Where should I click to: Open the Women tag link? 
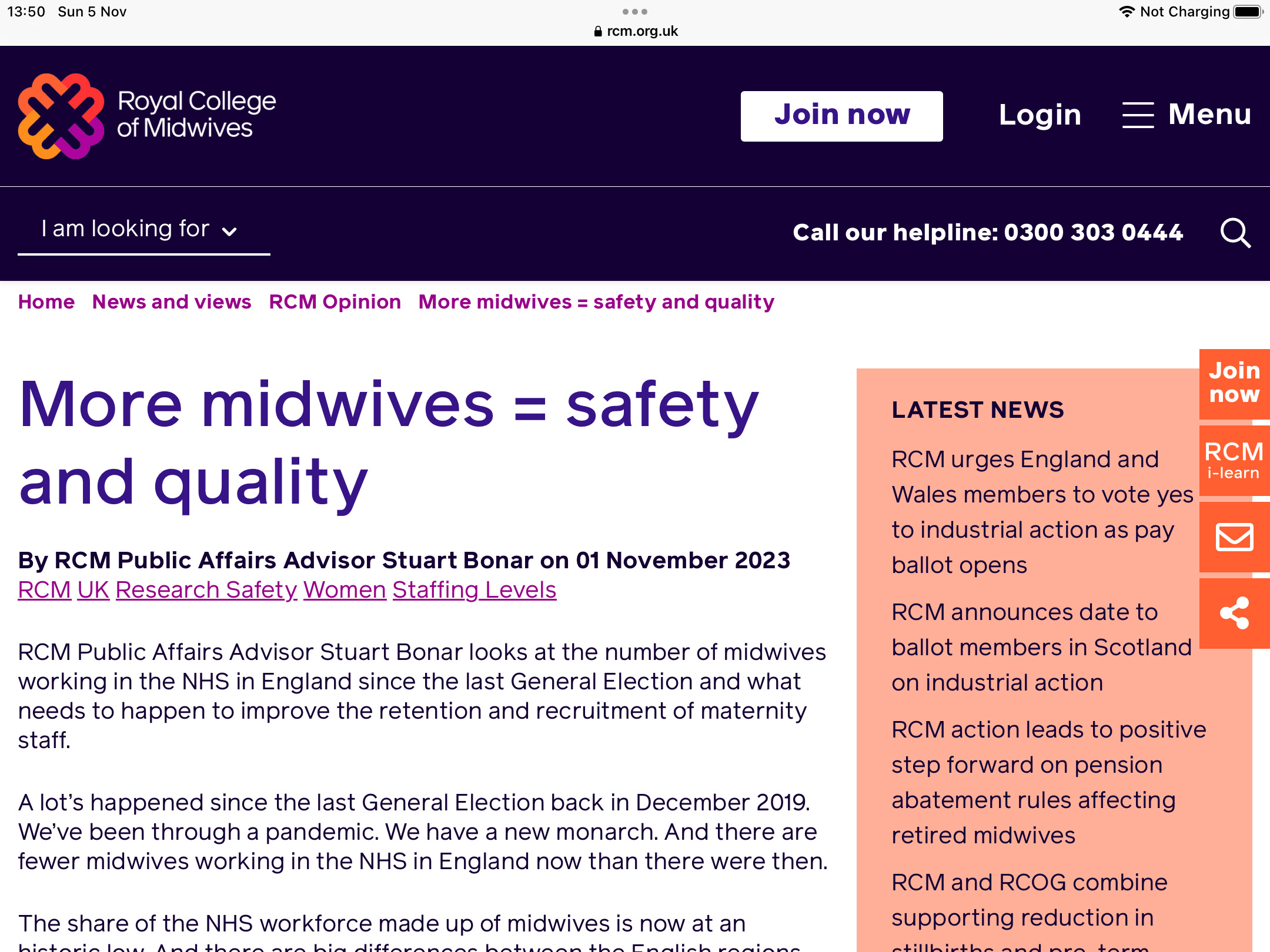point(345,590)
